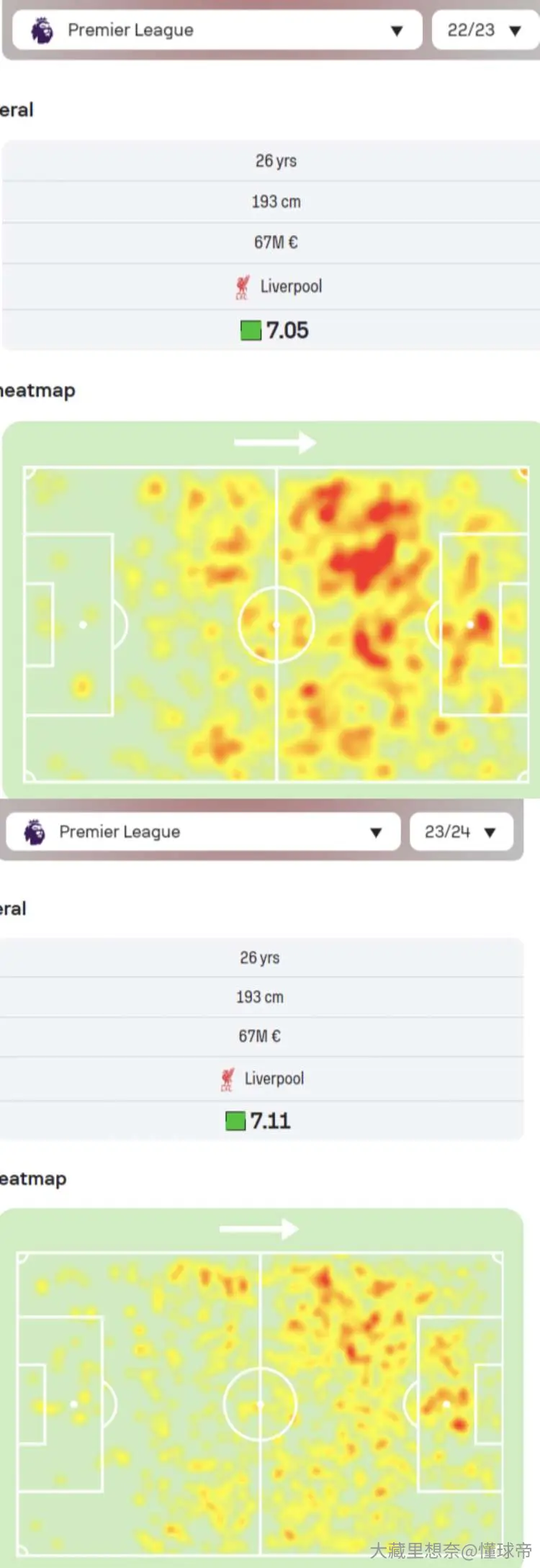Click the attack direction arrow above the second heatmap
This screenshot has width=540, height=1568.
259,1229
